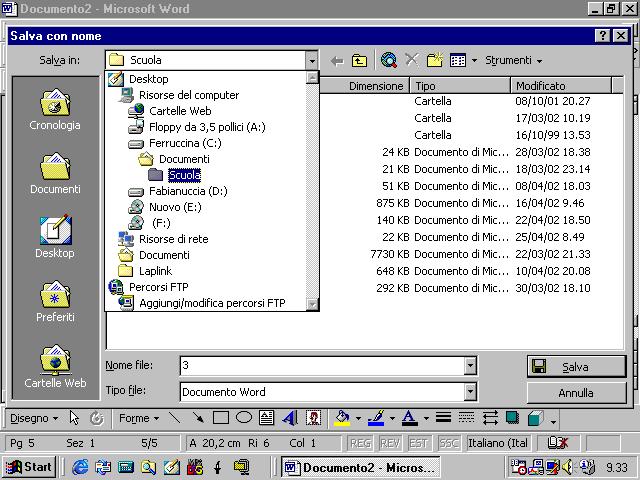Click the Search the Web icon
The width and height of the screenshot is (640, 480).
coord(389,60)
